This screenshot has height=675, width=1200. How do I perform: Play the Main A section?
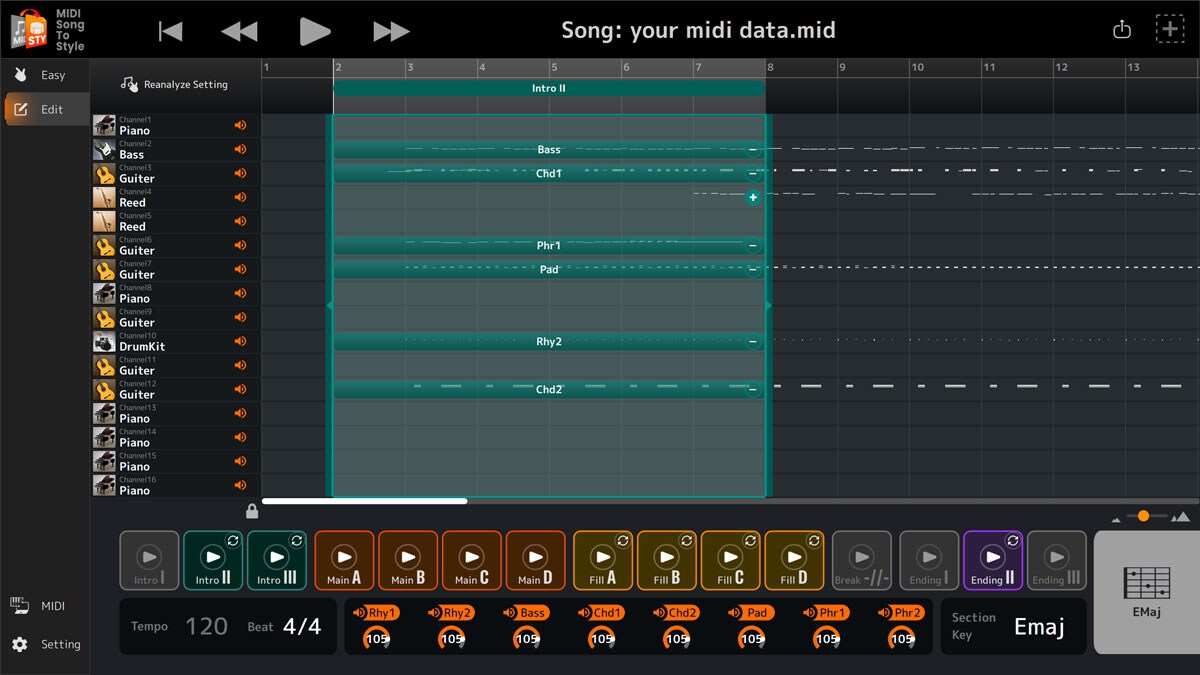click(344, 560)
